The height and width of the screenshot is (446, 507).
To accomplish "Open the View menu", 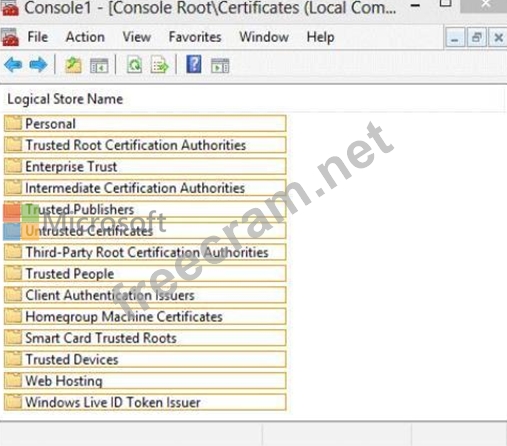I will pos(137,37).
